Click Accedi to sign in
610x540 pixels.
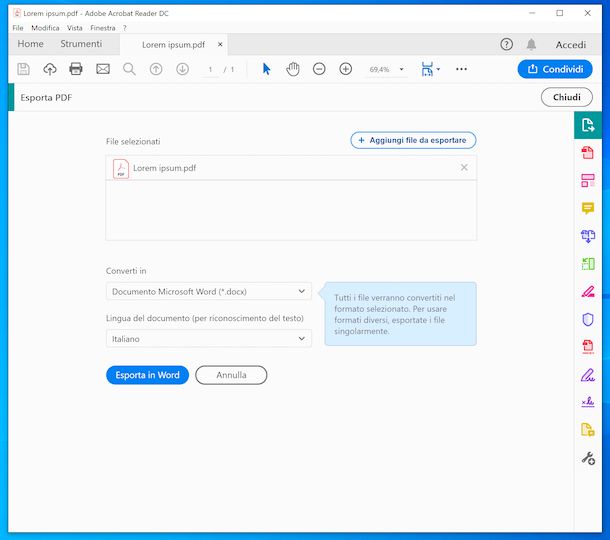click(x=570, y=45)
